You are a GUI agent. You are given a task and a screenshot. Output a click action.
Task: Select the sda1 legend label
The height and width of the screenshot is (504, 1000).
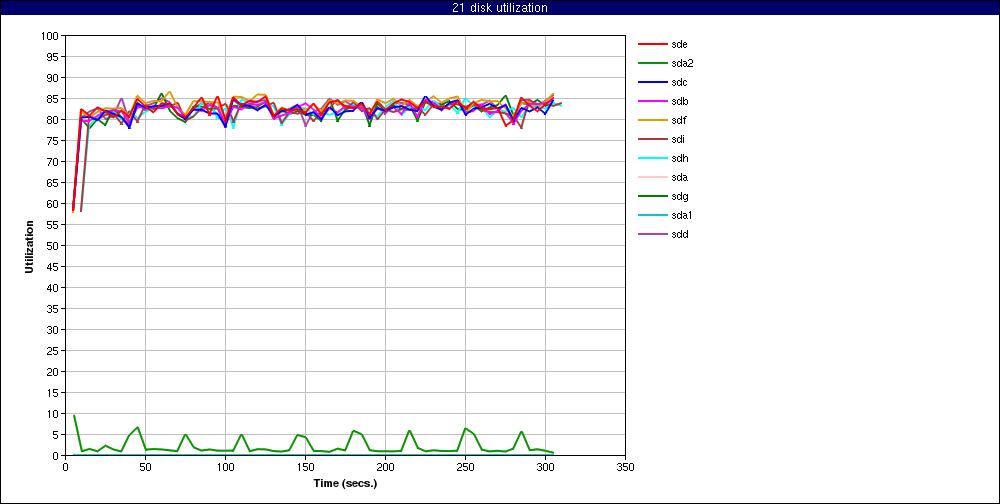coord(682,216)
